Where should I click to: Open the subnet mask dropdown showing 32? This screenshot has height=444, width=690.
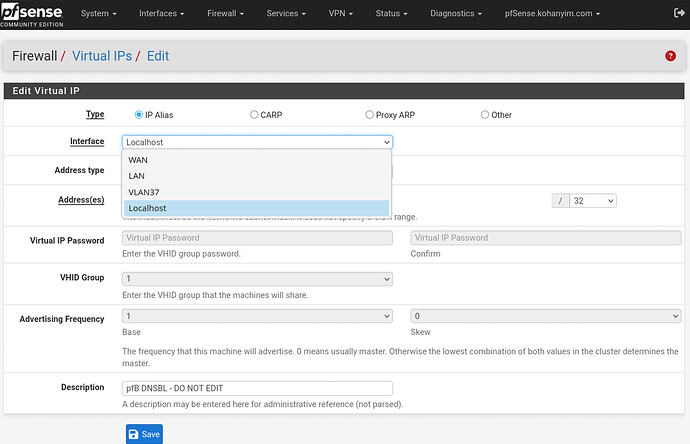pyautogui.click(x=593, y=201)
